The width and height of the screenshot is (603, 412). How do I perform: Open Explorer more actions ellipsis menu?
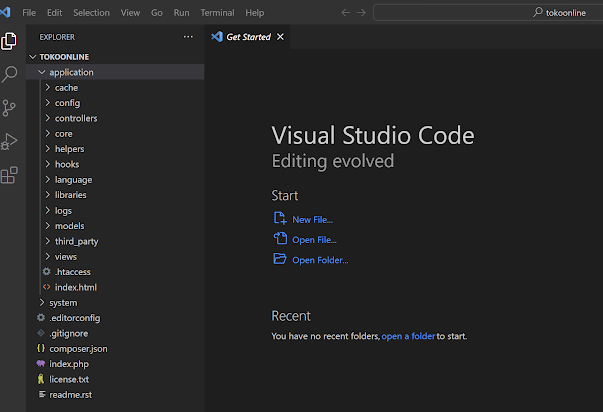(x=188, y=37)
